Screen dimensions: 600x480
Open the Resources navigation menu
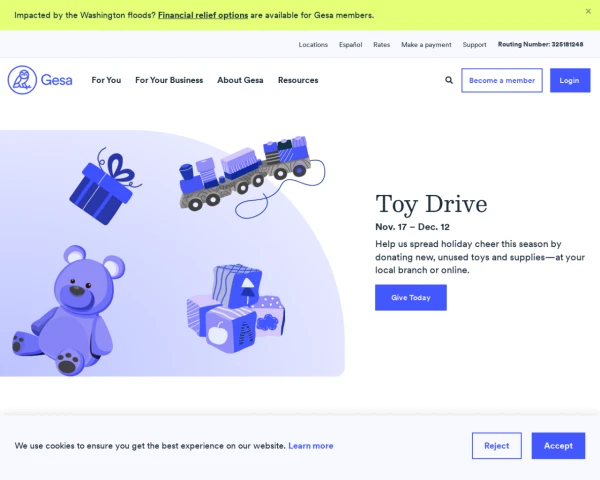[x=298, y=80]
